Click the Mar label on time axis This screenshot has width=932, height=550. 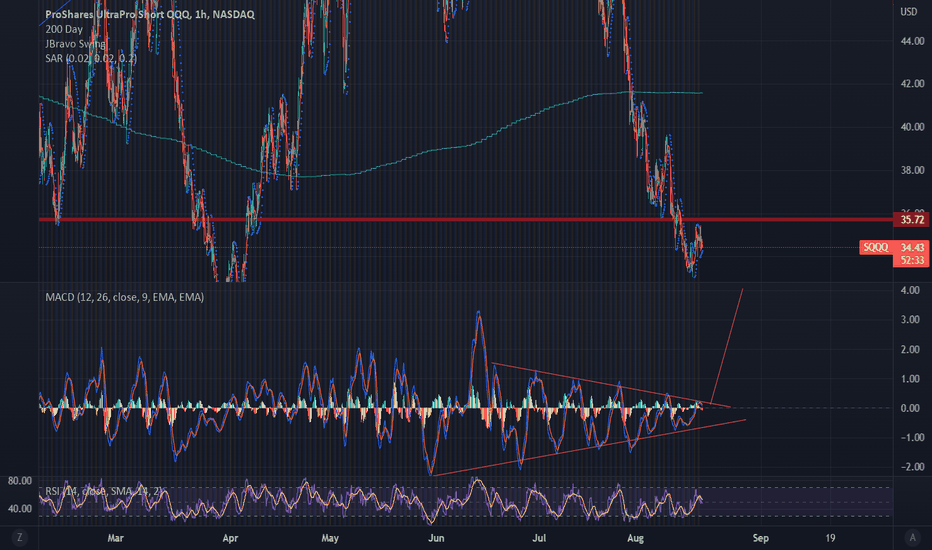tap(115, 538)
